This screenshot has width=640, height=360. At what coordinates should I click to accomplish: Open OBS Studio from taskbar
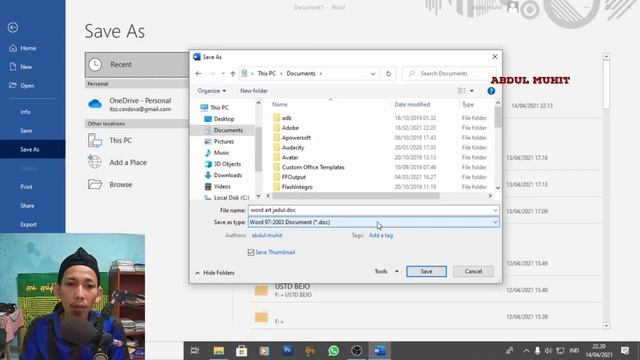pyautogui.click(x=356, y=351)
